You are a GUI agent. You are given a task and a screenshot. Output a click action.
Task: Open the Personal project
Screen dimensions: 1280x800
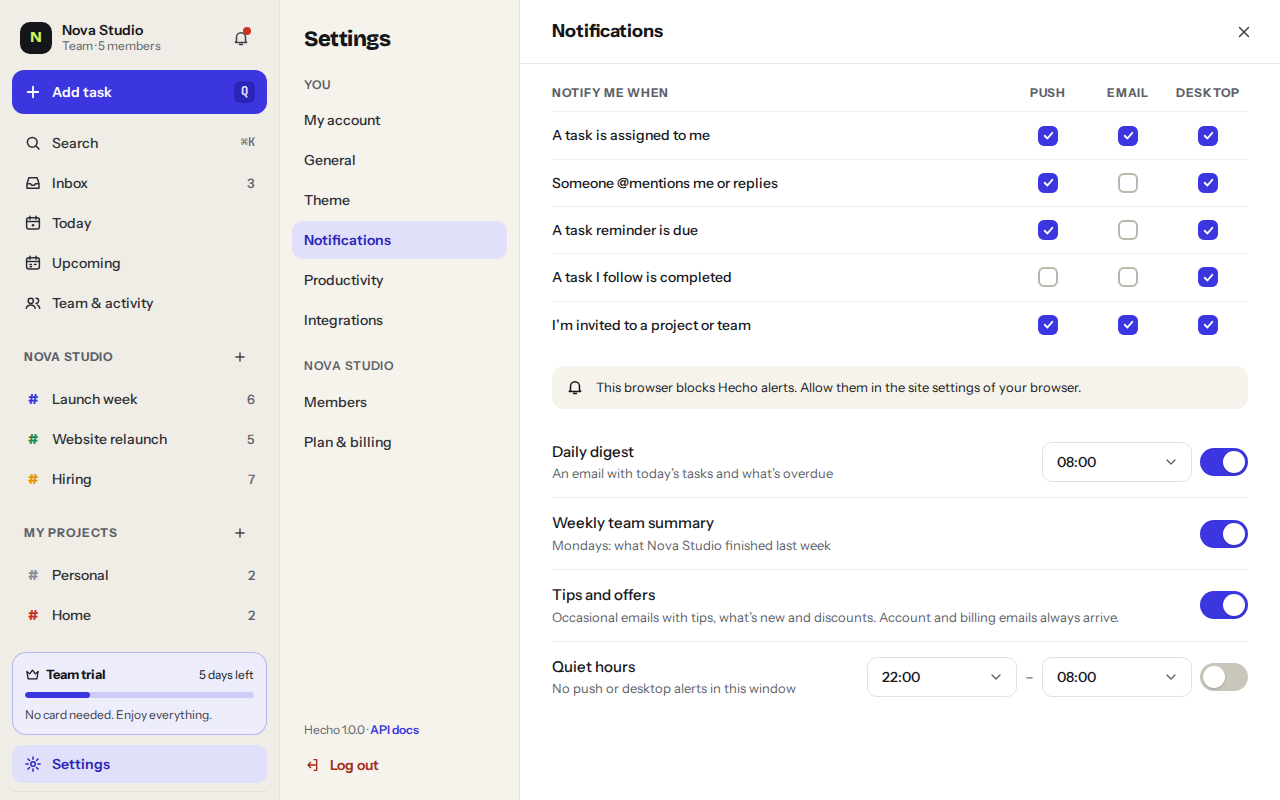pos(139,575)
